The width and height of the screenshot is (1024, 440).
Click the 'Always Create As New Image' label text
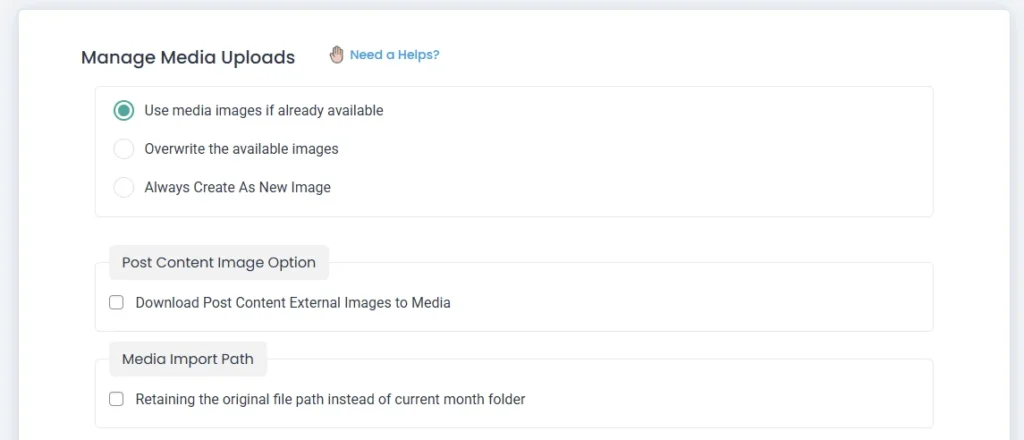(x=237, y=187)
